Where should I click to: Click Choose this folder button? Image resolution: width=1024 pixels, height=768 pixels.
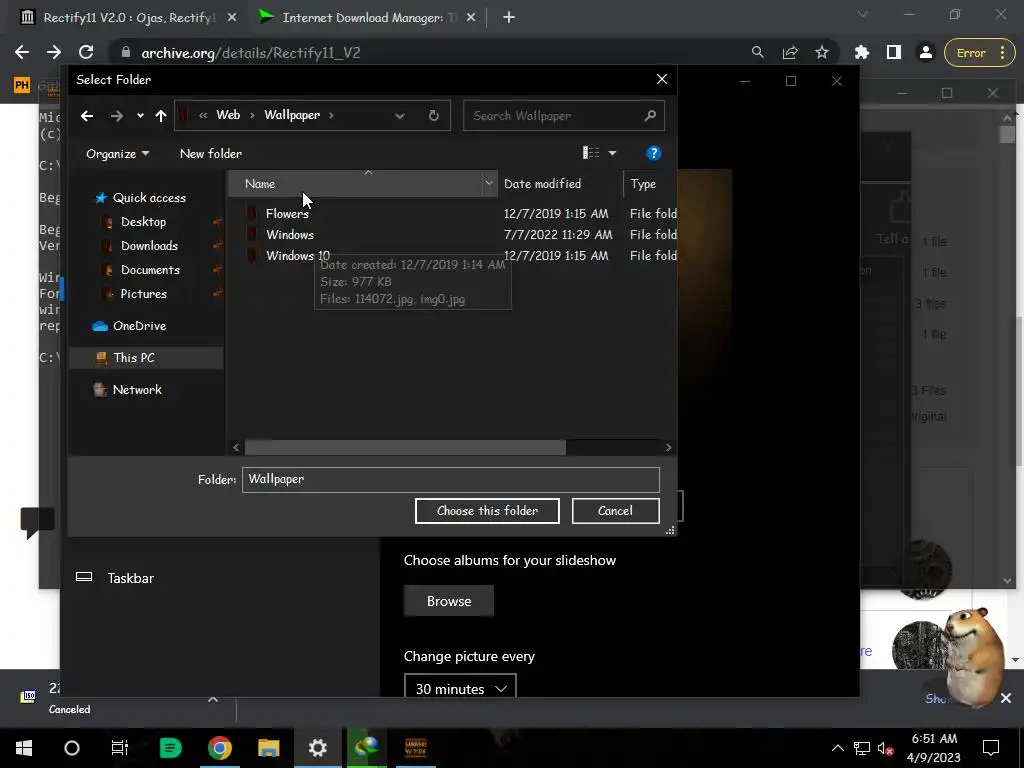coord(487,511)
